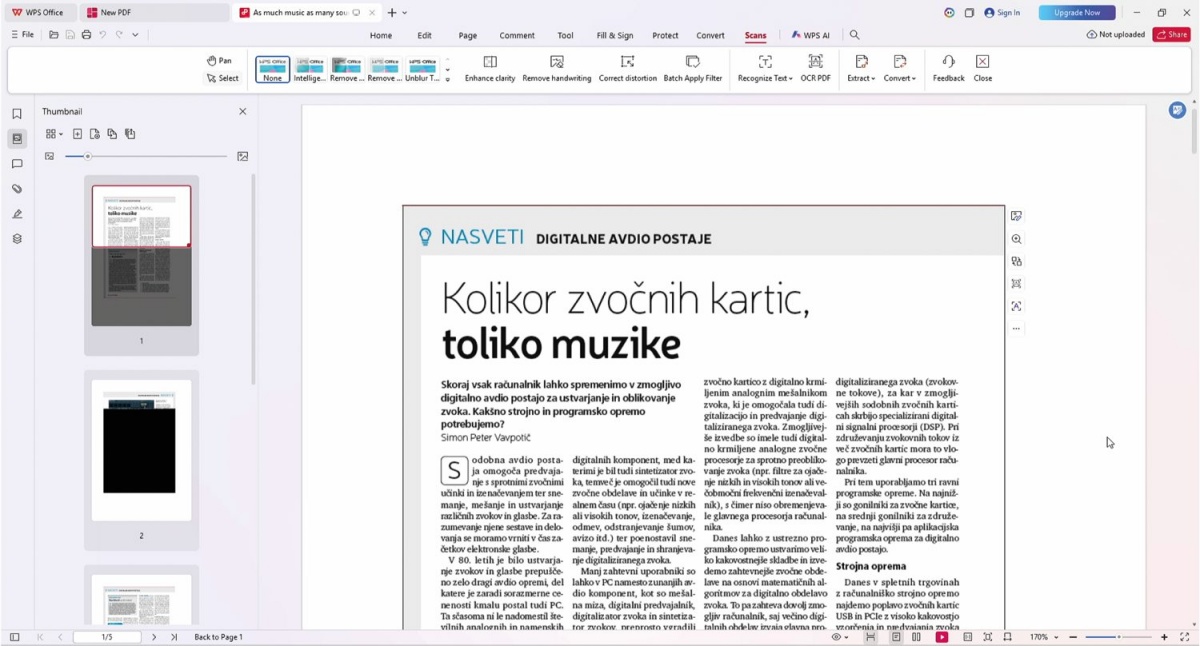The height and width of the screenshot is (646, 1200).
Task: Click the thumbnail size slider
Action: point(146,156)
